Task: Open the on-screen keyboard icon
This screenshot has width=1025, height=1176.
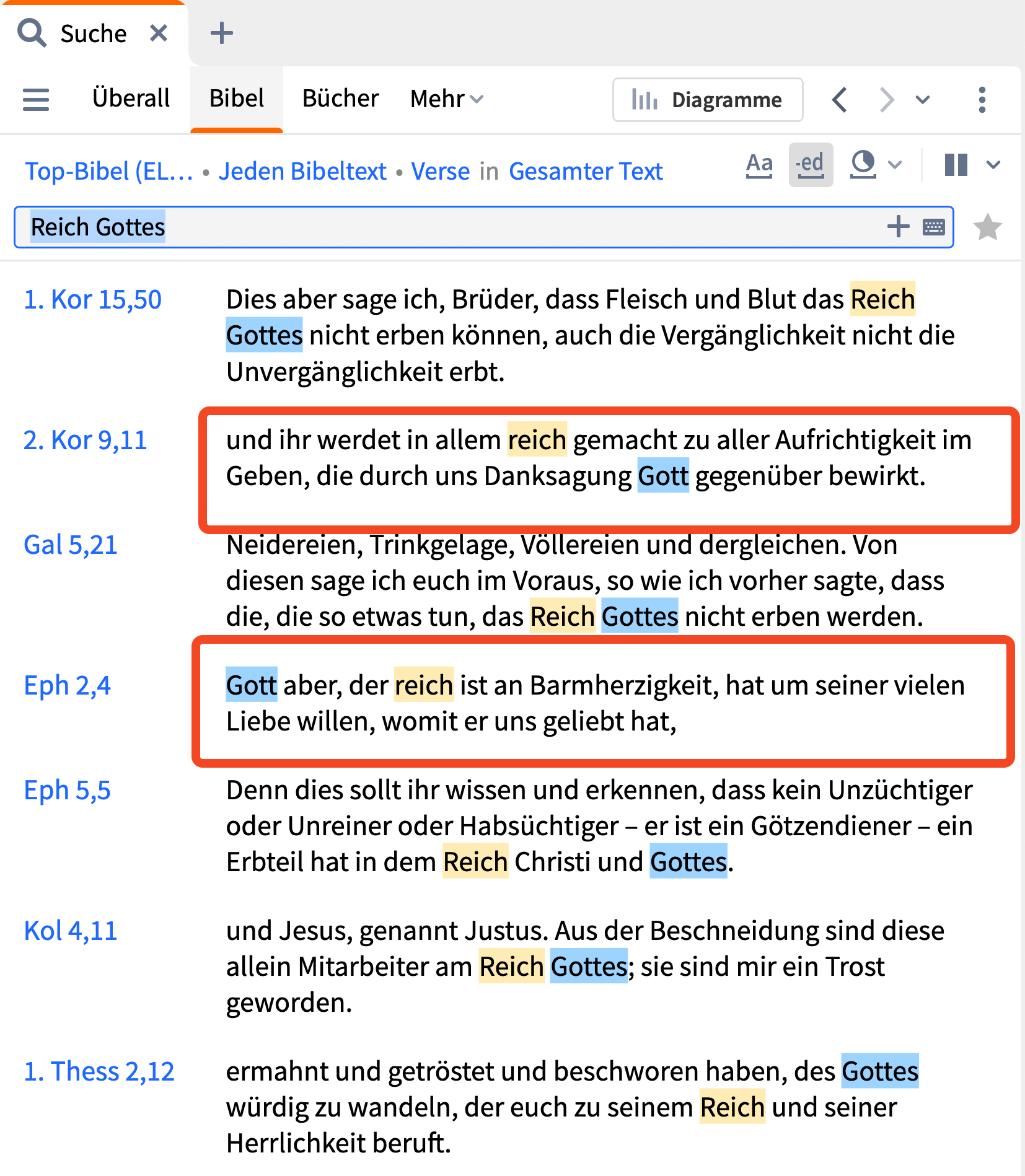Action: pyautogui.click(x=933, y=227)
